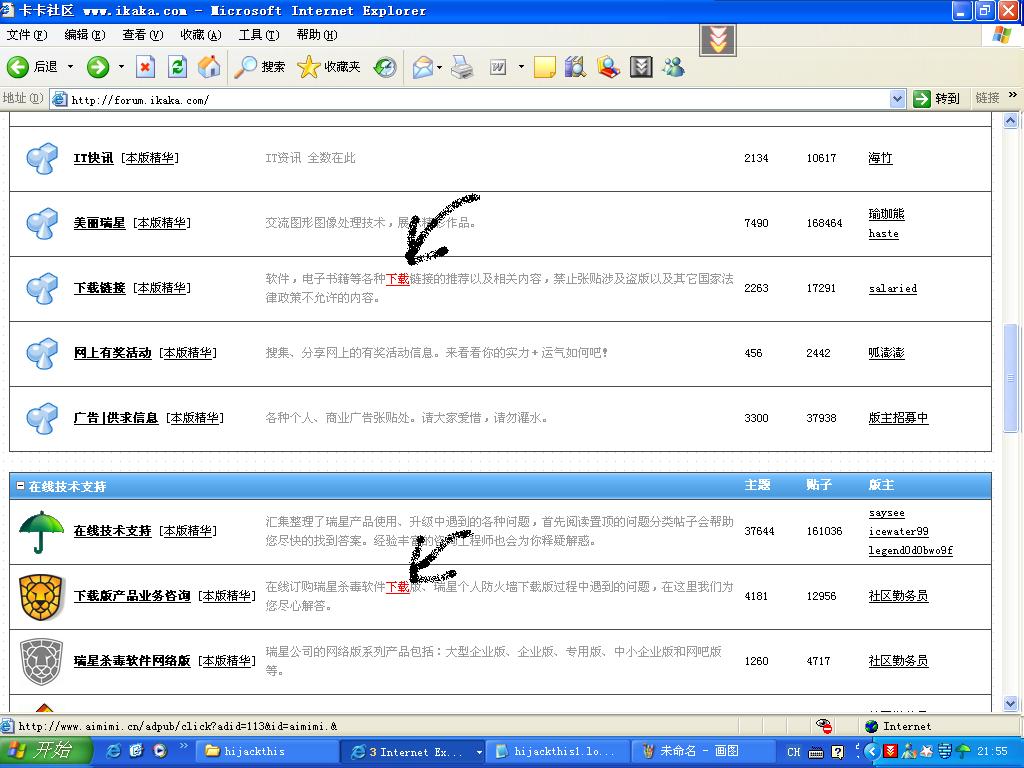Collapse the 在线技术支持 section header
The height and width of the screenshot is (768, 1024).
pos(20,486)
